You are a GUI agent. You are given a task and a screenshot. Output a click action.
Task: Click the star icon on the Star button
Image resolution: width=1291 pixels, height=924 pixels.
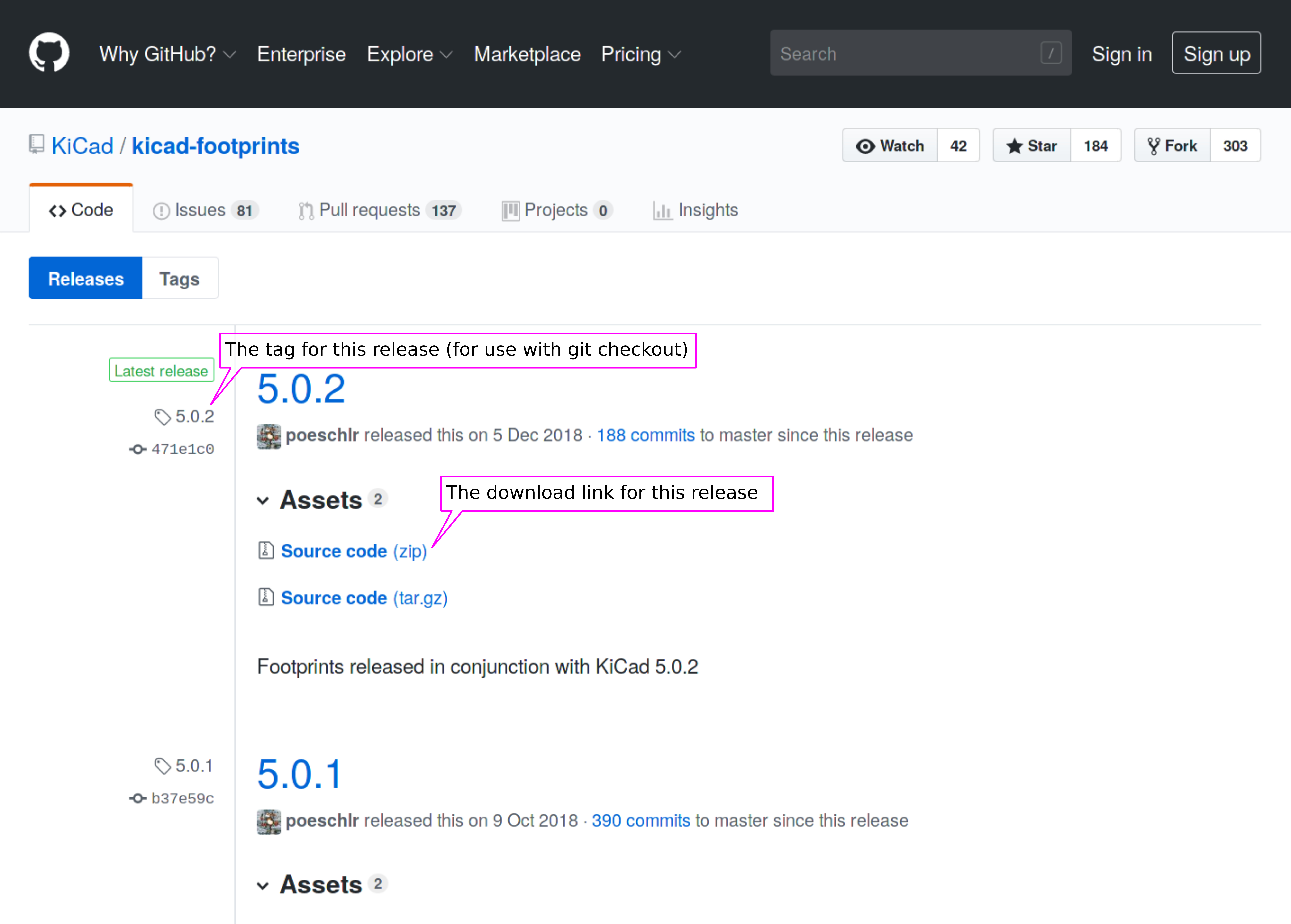click(1014, 146)
